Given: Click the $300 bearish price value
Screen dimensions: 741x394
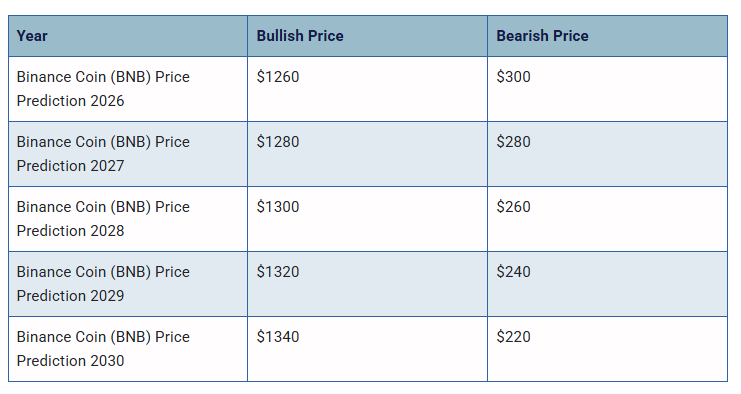Looking at the screenshot, I should (x=513, y=77).
